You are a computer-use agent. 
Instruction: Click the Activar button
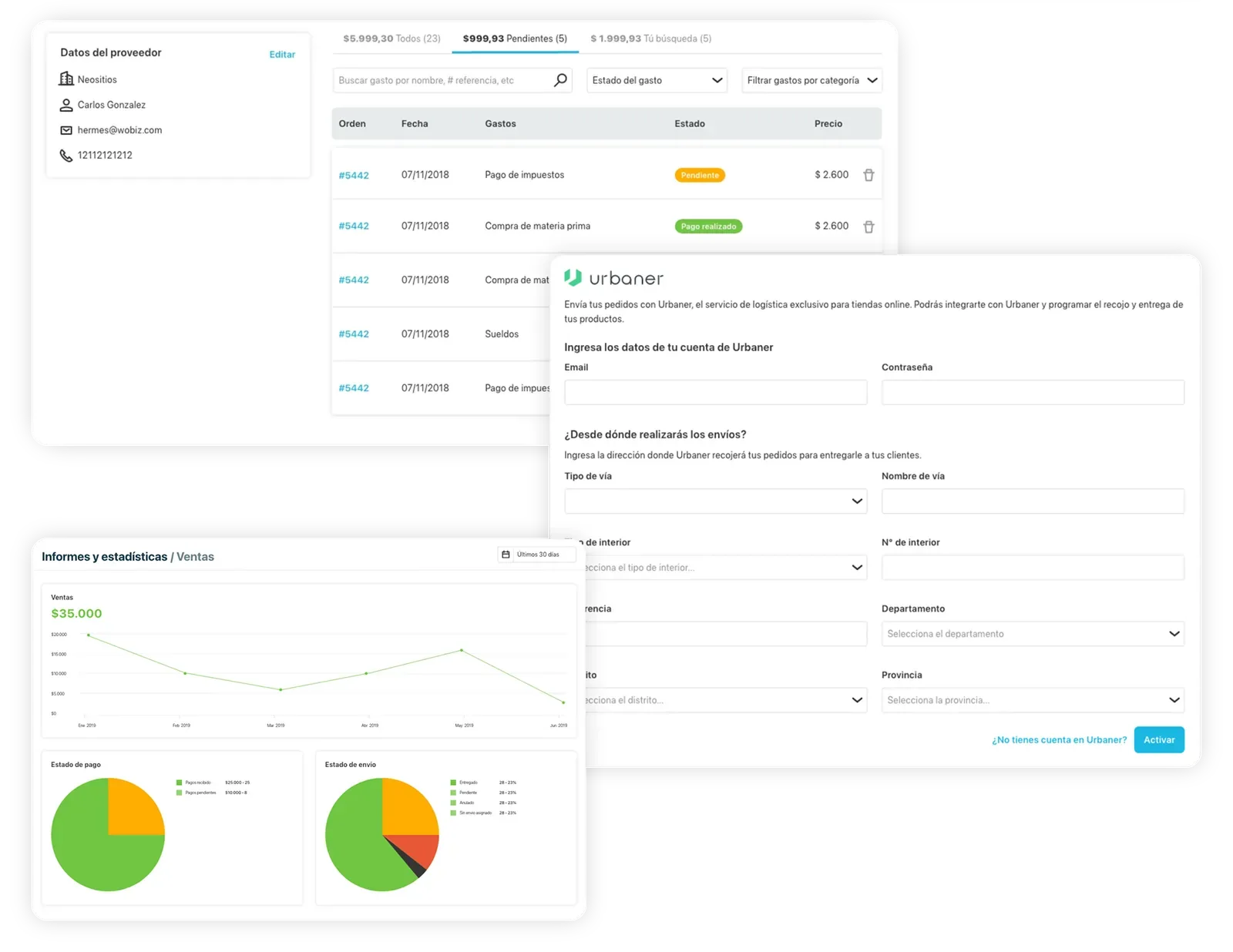[x=1159, y=740]
